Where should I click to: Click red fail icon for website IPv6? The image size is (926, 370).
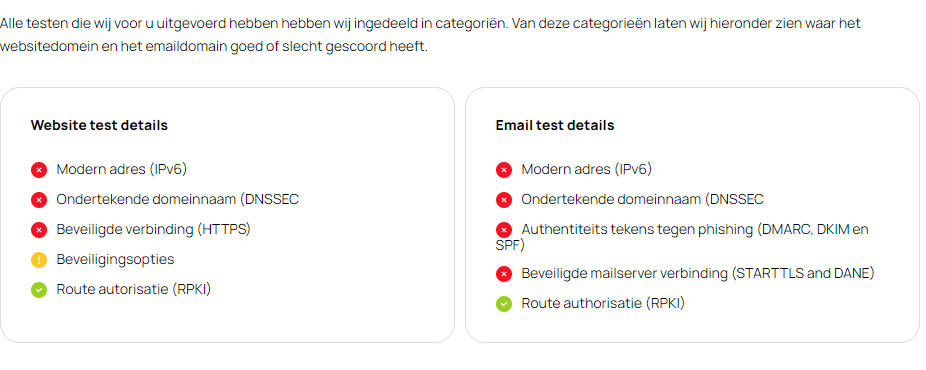39,171
